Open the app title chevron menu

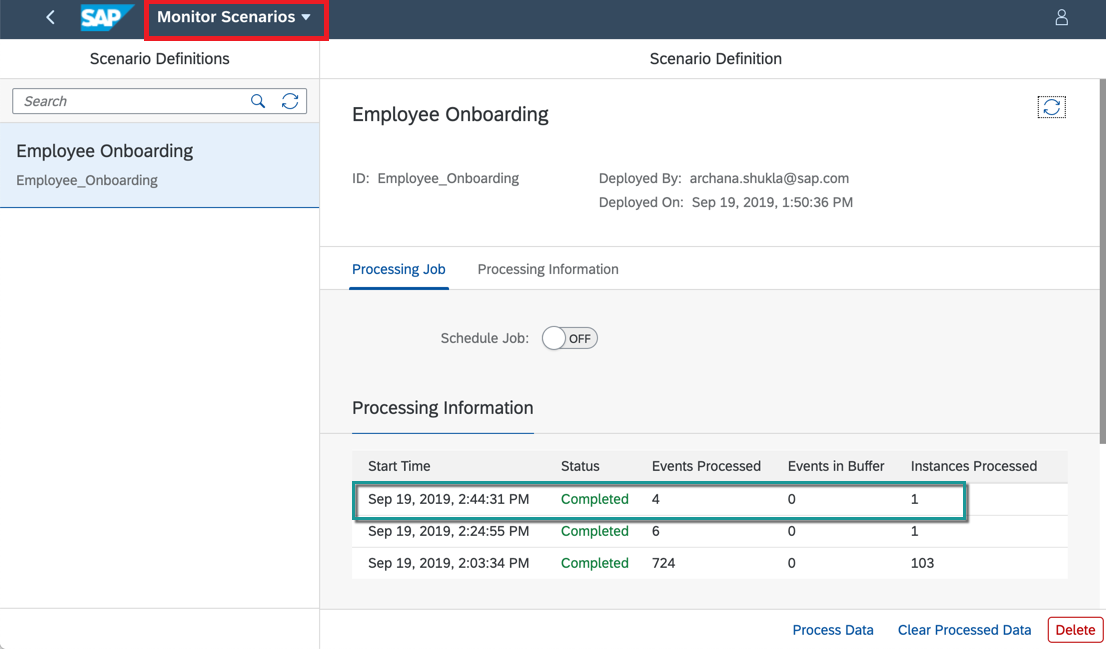(306, 17)
